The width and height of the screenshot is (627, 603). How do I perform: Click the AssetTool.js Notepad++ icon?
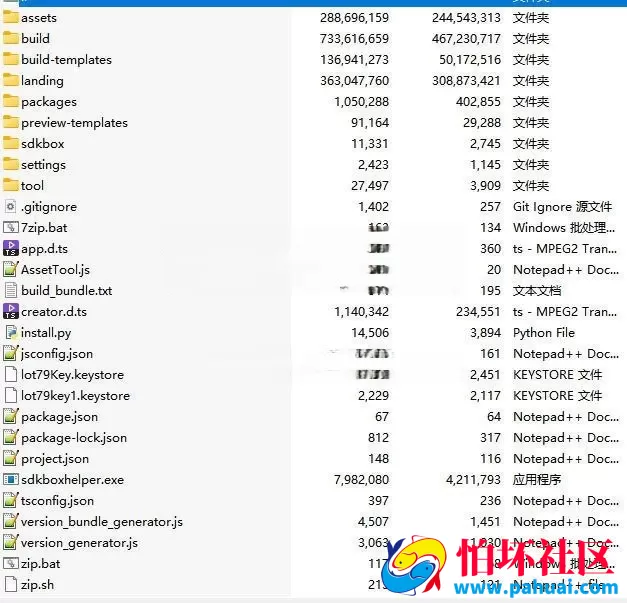[x=11, y=269]
